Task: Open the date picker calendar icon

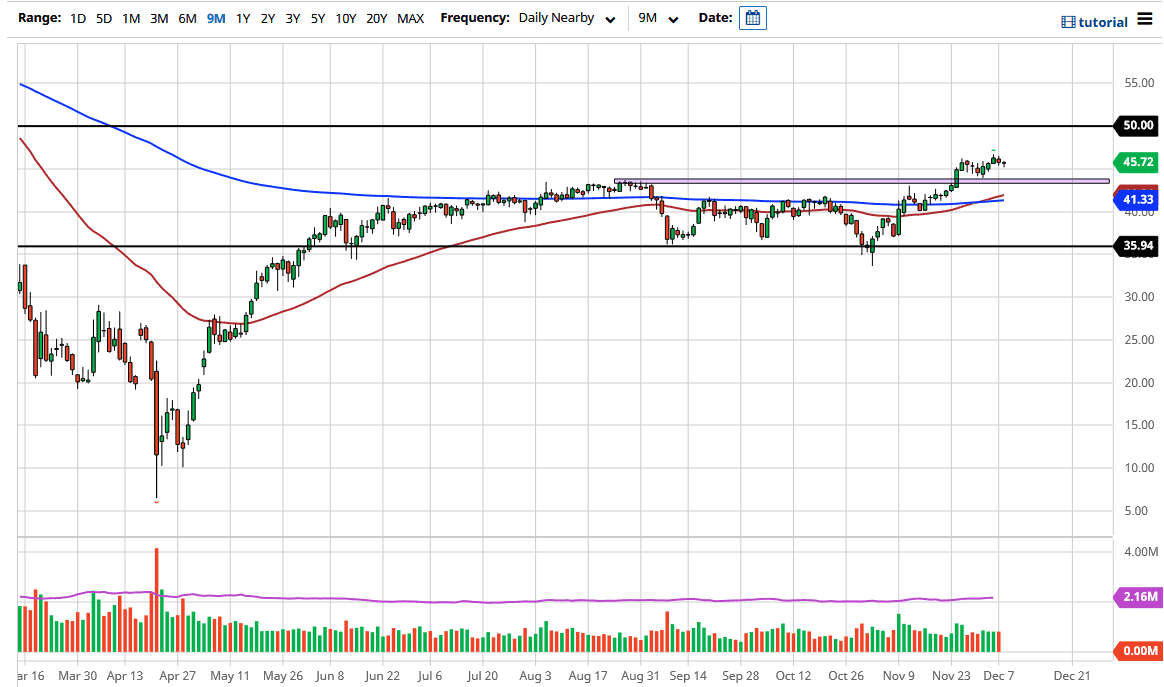Action: (x=752, y=17)
